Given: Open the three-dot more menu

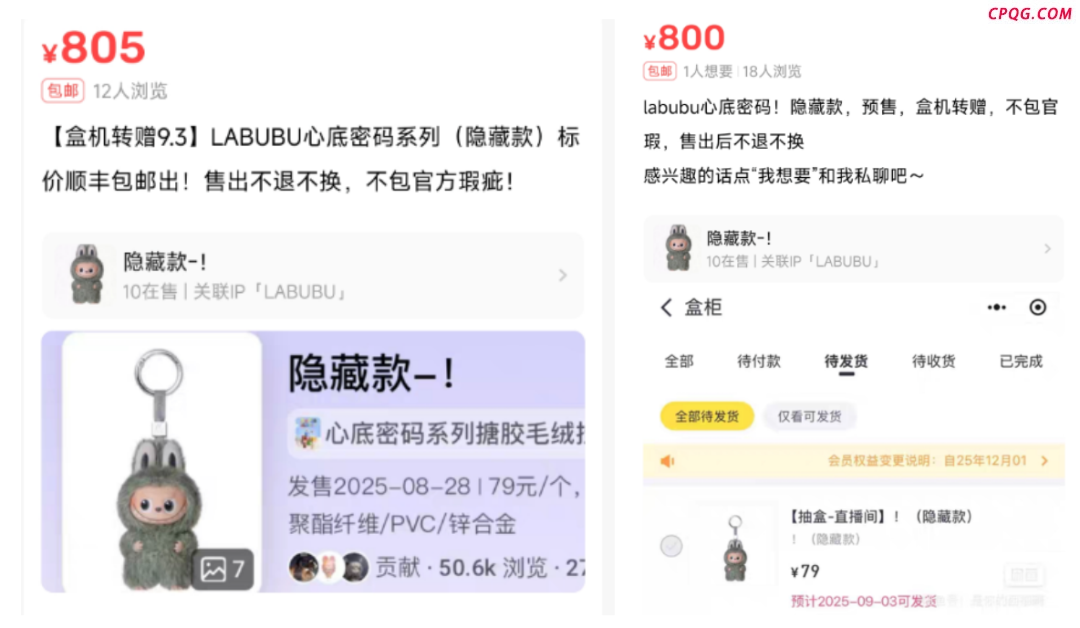Looking at the screenshot, I should tap(996, 308).
